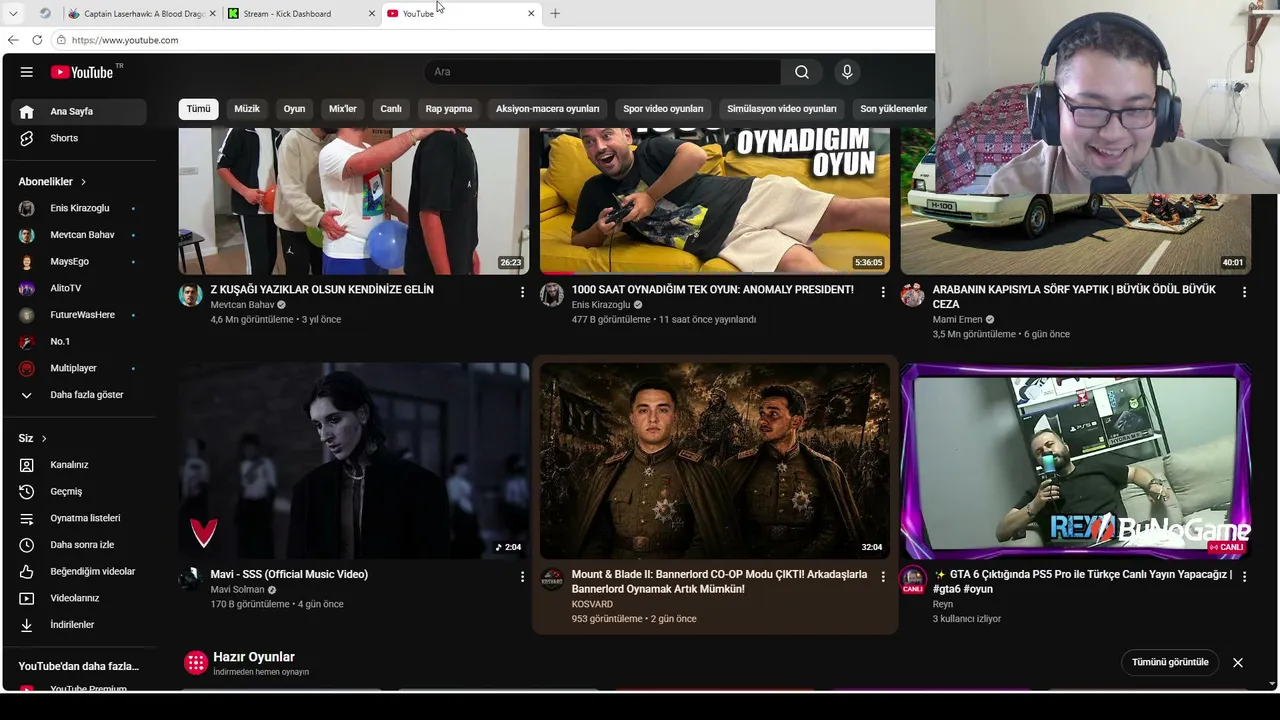Select the Spor video oyunları chip
1280x720 pixels.
point(663,109)
